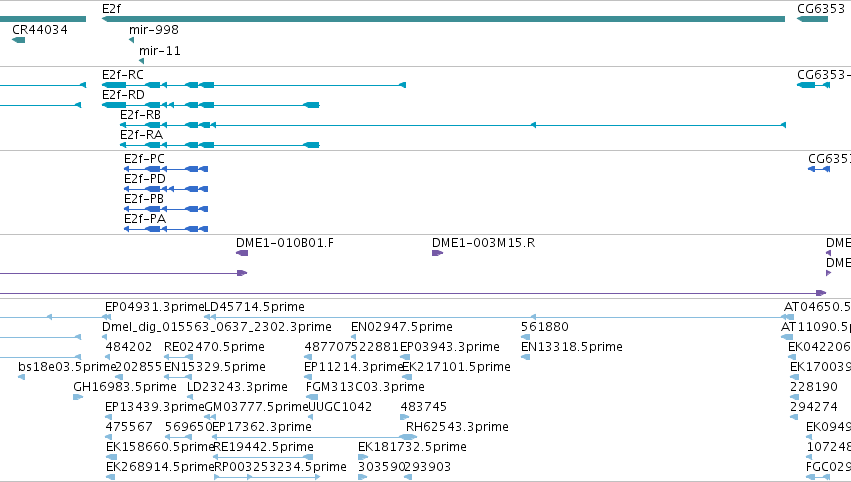Image resolution: width=851 pixels, height=482 pixels.
Task: Select EST EN15329.5prime
Action: (215, 367)
